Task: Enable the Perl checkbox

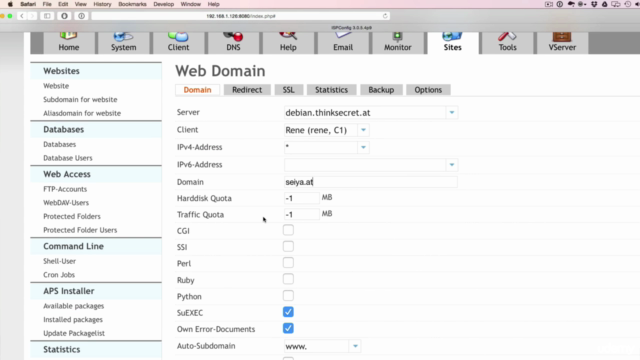Action: coord(288,263)
